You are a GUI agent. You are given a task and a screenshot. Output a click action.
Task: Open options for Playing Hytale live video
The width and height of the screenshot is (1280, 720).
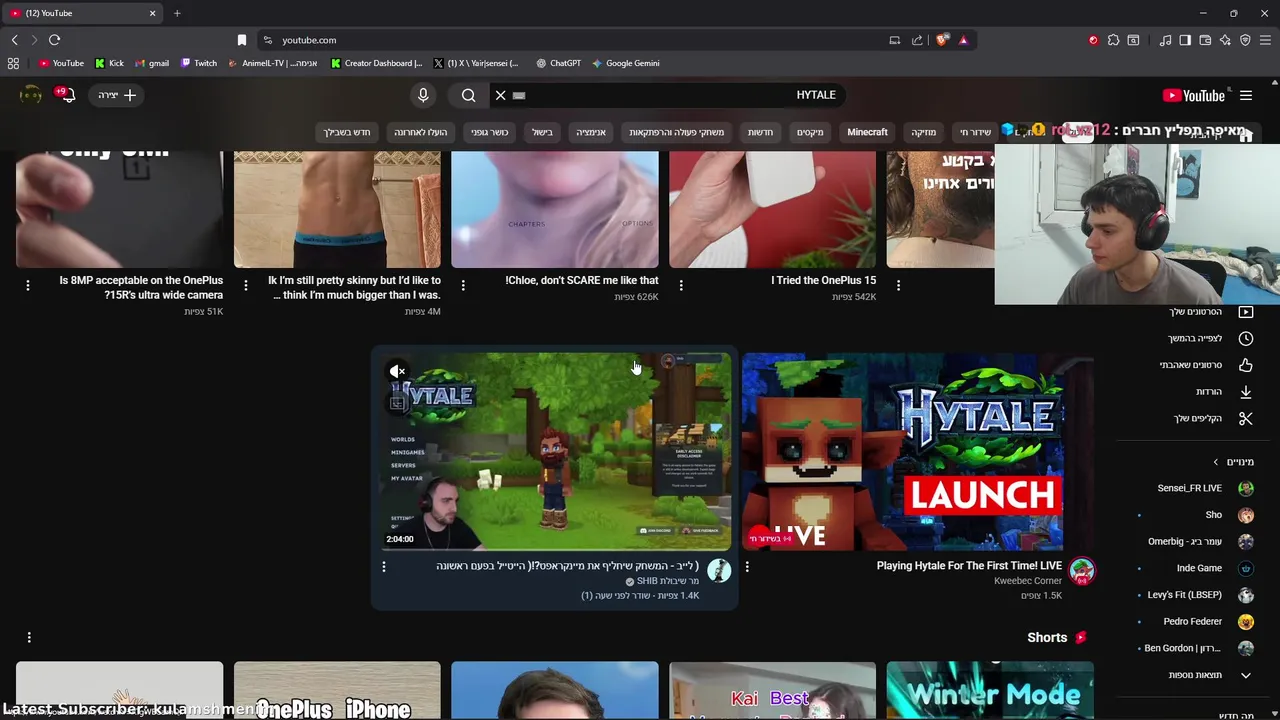tap(747, 567)
